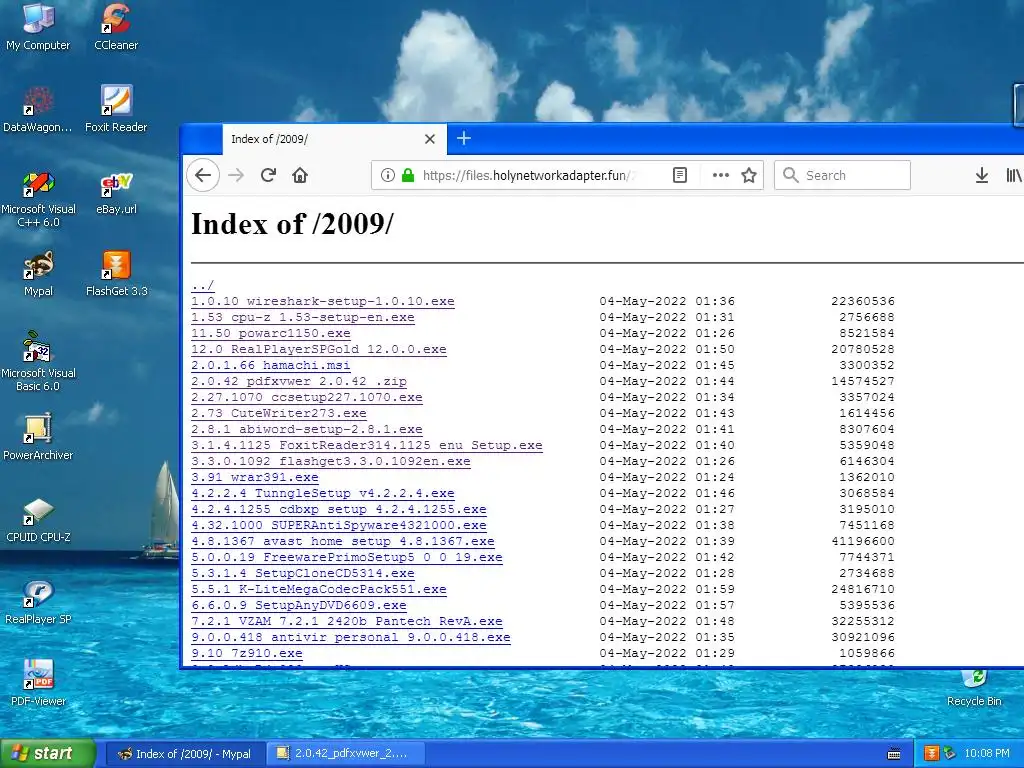
Task: Click 5.3.1.4_SetupCloneCD5314.exe link
Action: pyautogui.click(x=302, y=573)
